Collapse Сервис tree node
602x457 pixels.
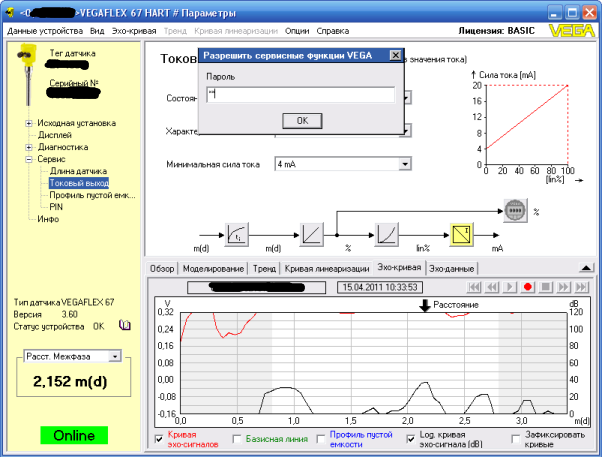29,159
